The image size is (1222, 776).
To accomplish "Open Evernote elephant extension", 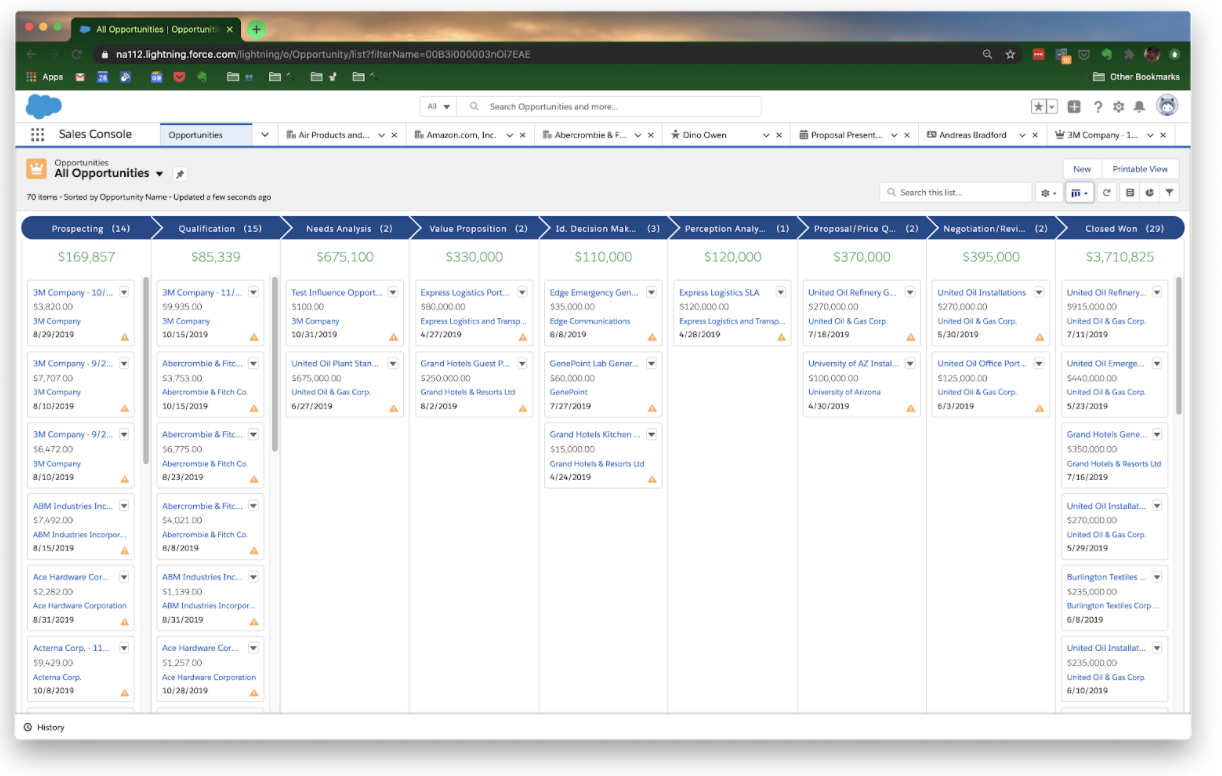I will click(x=1107, y=54).
